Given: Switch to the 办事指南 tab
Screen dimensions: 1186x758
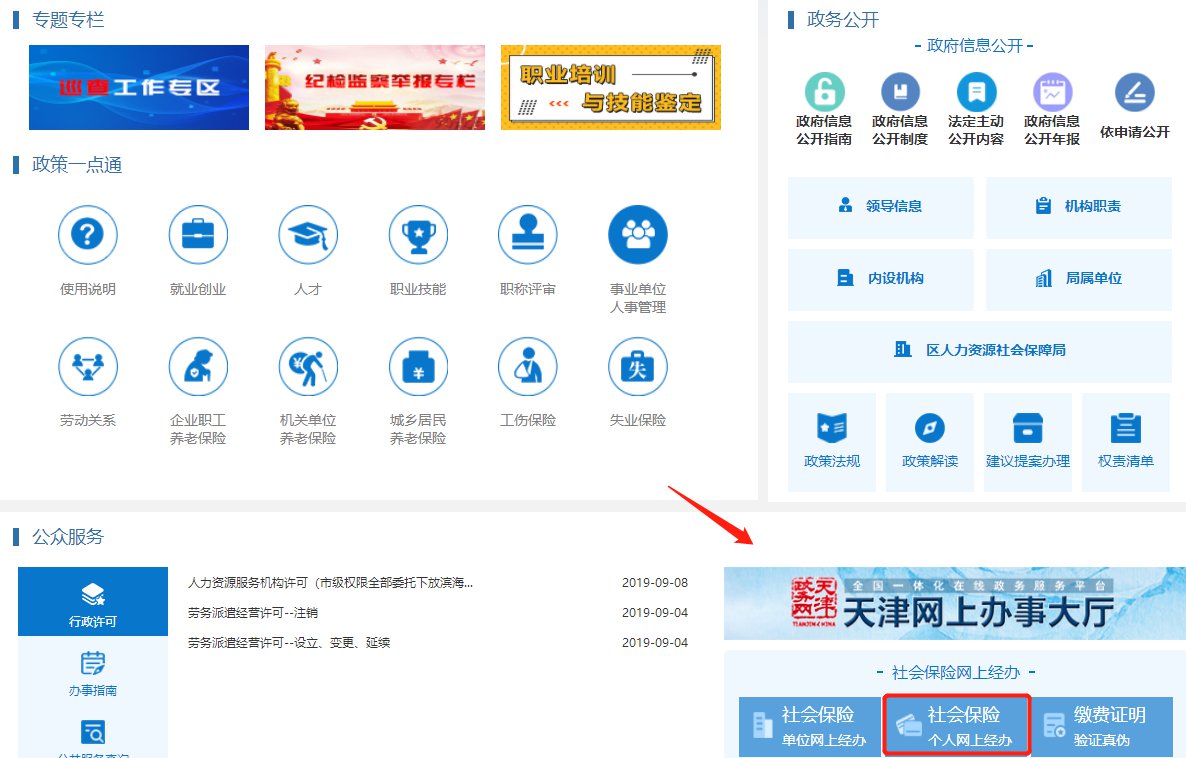Looking at the screenshot, I should point(93,673).
